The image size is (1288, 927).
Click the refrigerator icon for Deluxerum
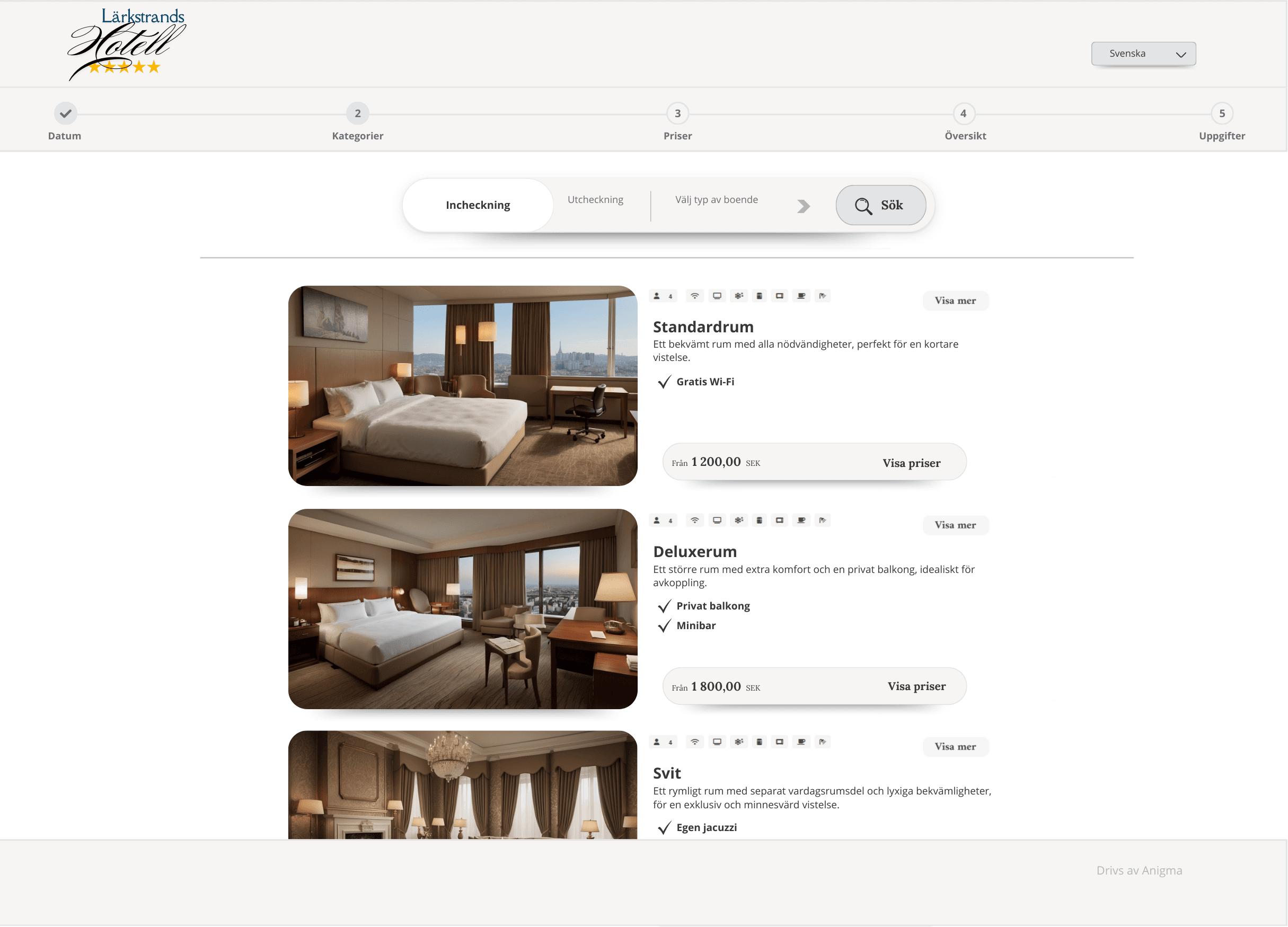(759, 520)
